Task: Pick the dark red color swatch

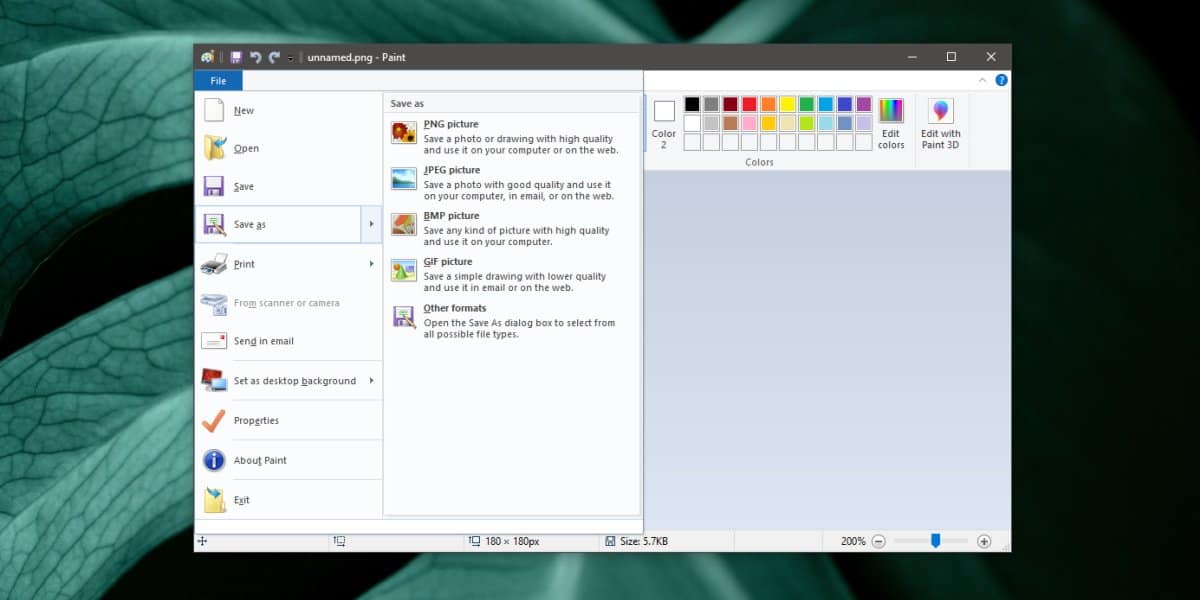Action: click(x=730, y=104)
